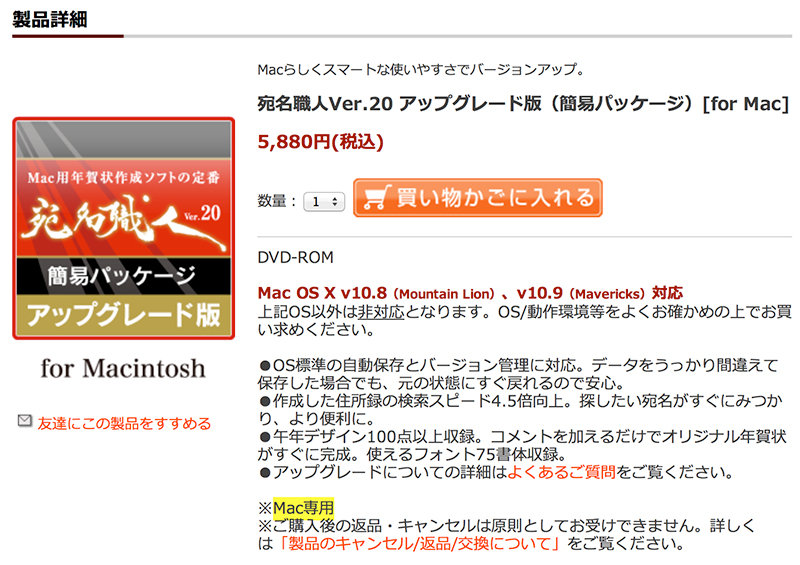Click the tagline Macらしくスマートな使いやすさでバージョンアップ
The image size is (800, 565).
click(x=421, y=69)
